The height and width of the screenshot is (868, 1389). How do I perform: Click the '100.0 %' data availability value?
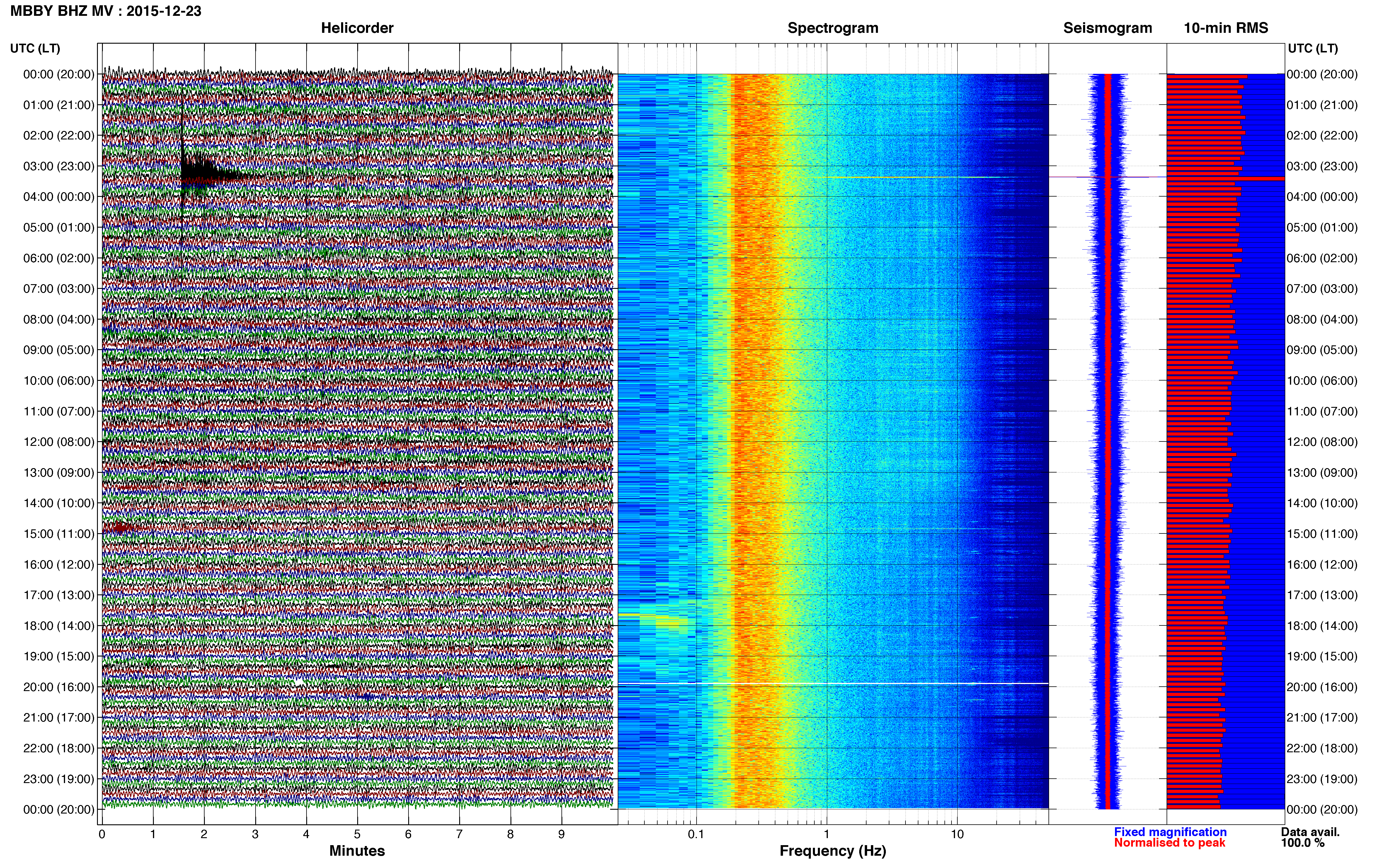point(1302,843)
